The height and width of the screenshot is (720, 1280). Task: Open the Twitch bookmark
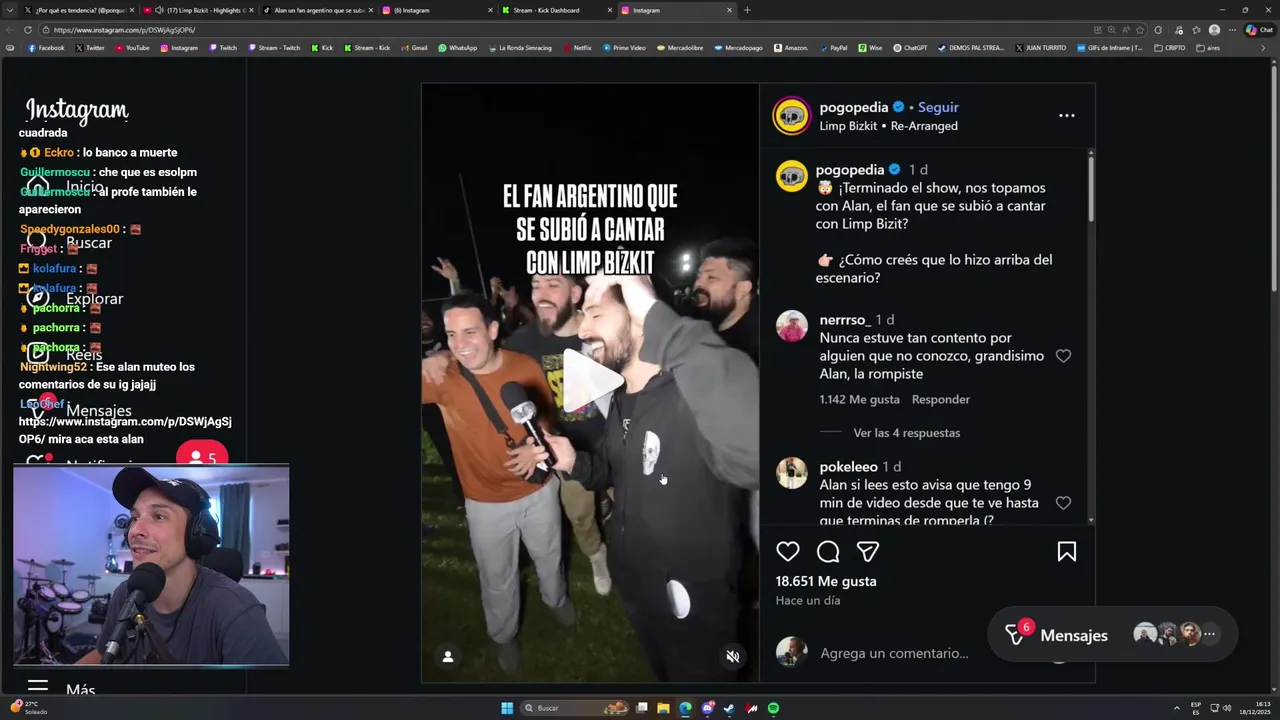coord(223,48)
